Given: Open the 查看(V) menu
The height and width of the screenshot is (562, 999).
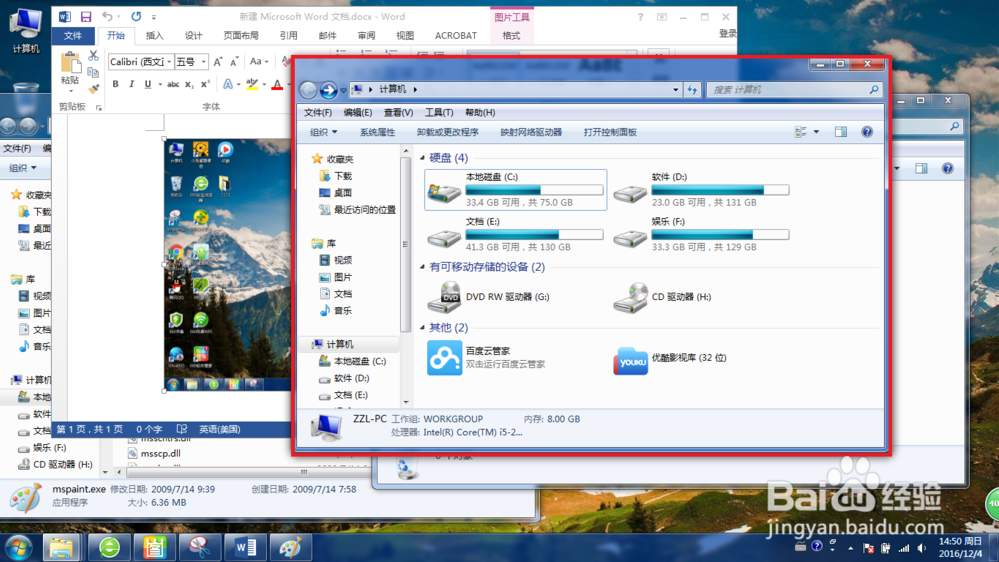Looking at the screenshot, I should [x=398, y=113].
